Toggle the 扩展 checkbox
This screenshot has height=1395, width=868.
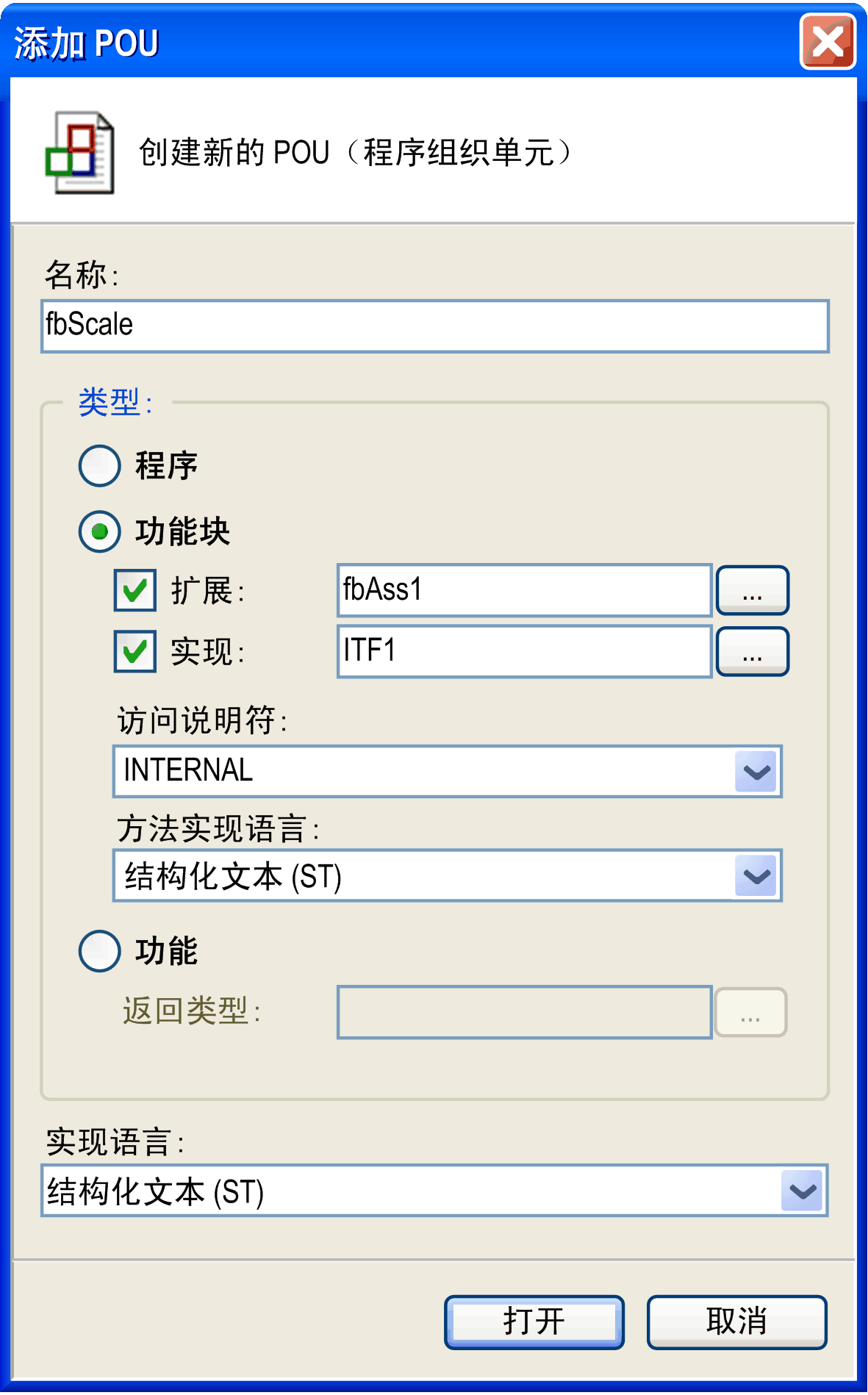click(x=135, y=590)
